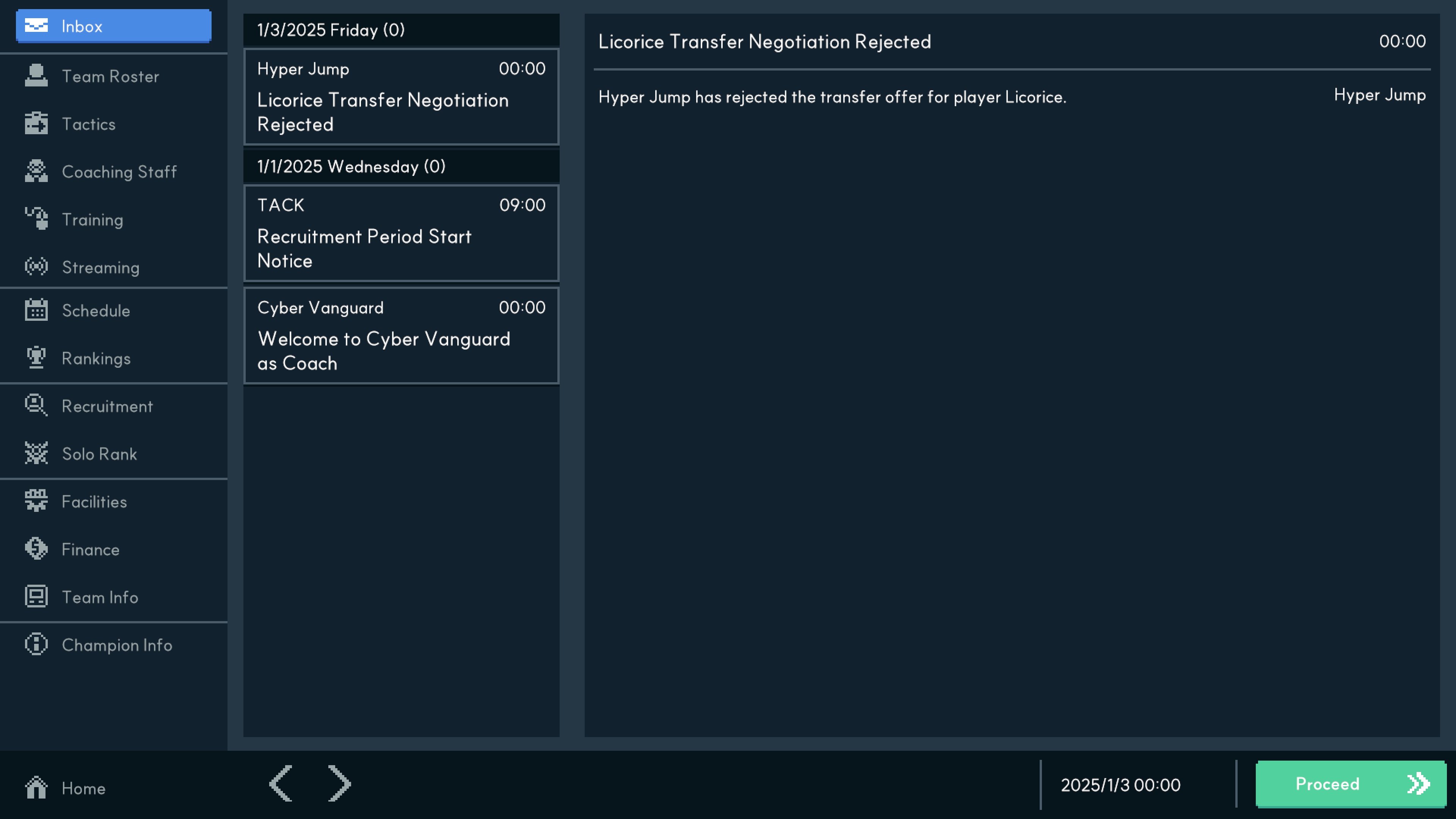Open the Schedule calendar icon
Screen dimensions: 1456x819
tap(36, 310)
